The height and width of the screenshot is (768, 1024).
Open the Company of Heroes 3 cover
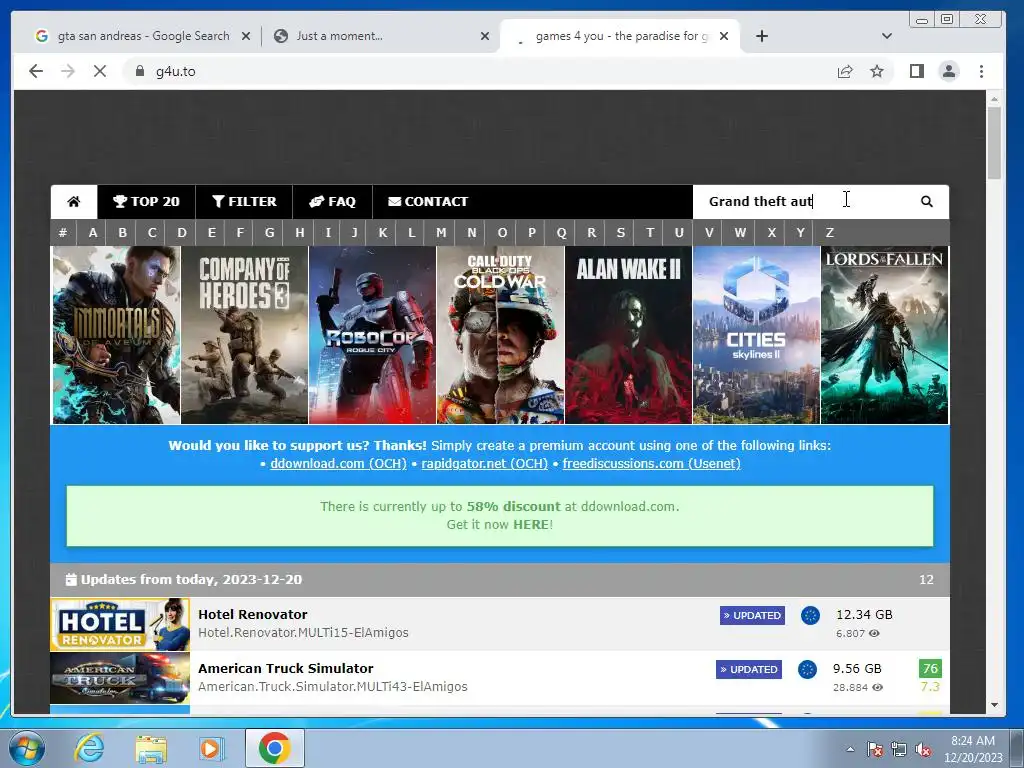[244, 335]
